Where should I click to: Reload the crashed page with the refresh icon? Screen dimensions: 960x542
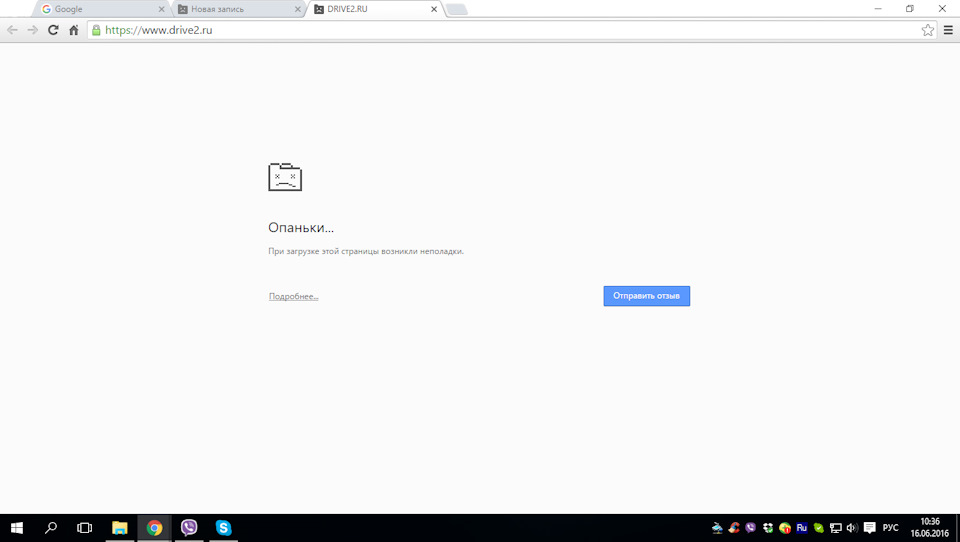point(53,30)
